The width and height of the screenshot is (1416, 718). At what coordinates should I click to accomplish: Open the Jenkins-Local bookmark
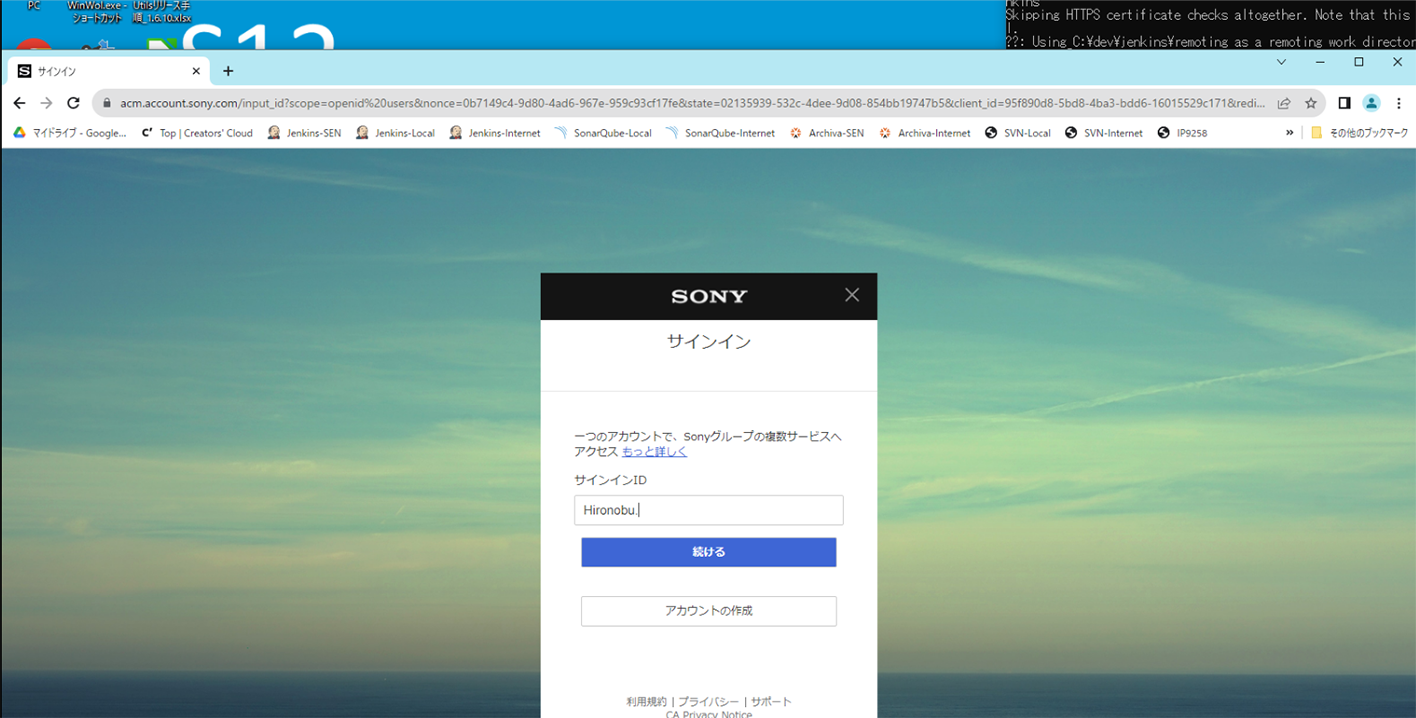point(395,133)
